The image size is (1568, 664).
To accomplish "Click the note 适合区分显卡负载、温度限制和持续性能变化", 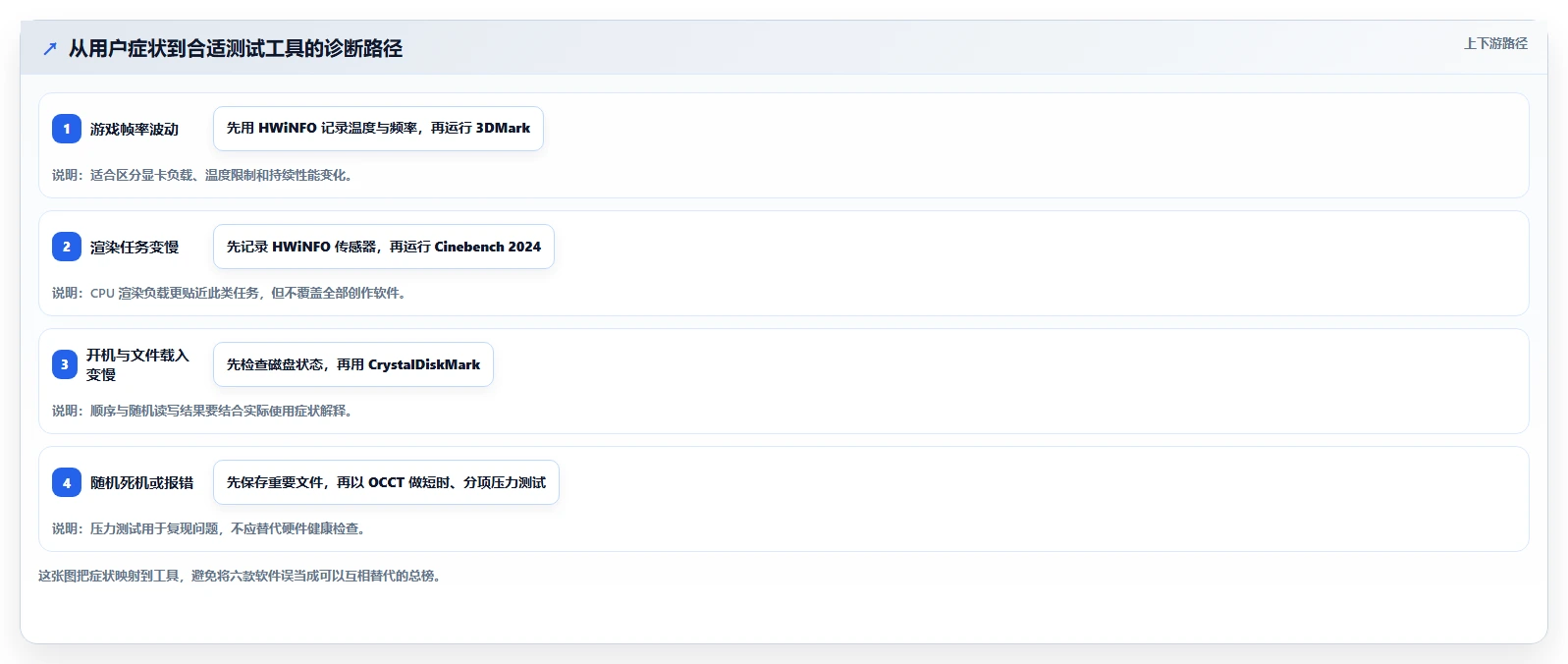I will pyautogui.click(x=202, y=175).
